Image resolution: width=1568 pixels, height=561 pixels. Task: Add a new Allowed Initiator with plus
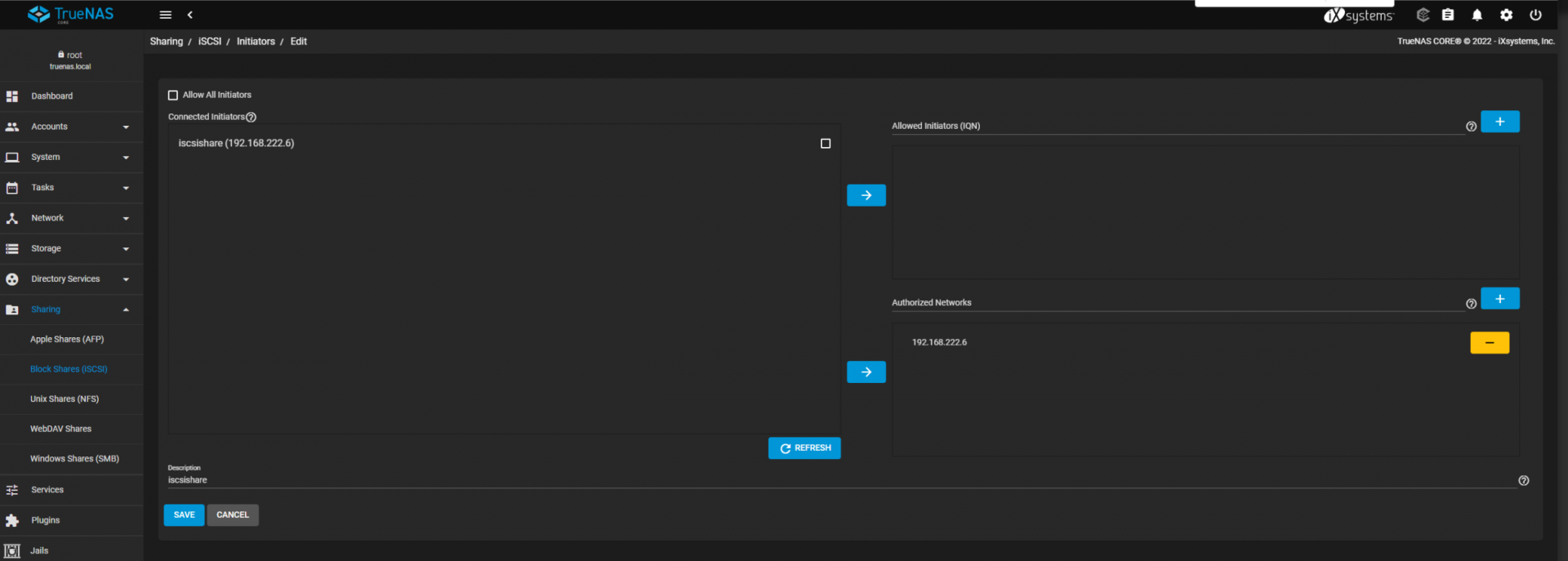tap(1499, 122)
